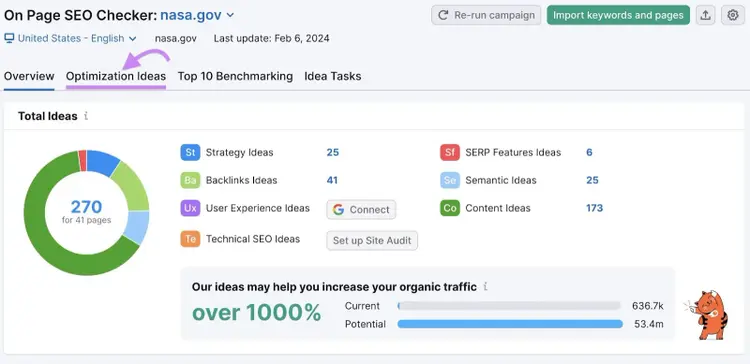Click the Technical SEO Ideas label
750x364 pixels.
click(253, 239)
